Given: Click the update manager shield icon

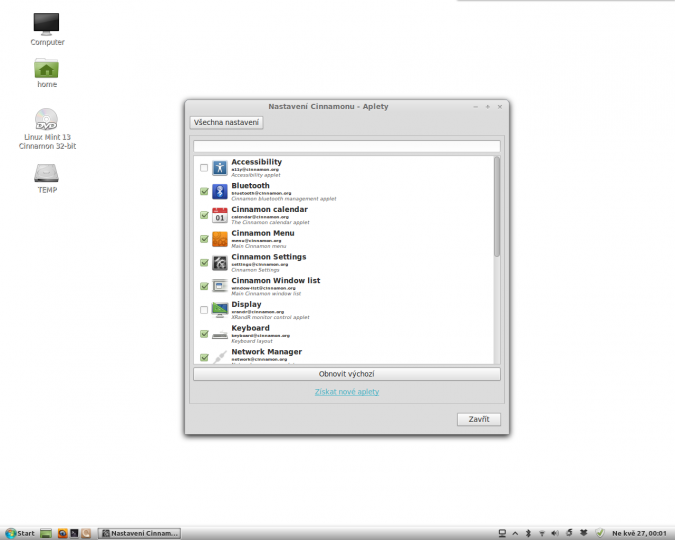Looking at the screenshot, I should tap(600, 533).
